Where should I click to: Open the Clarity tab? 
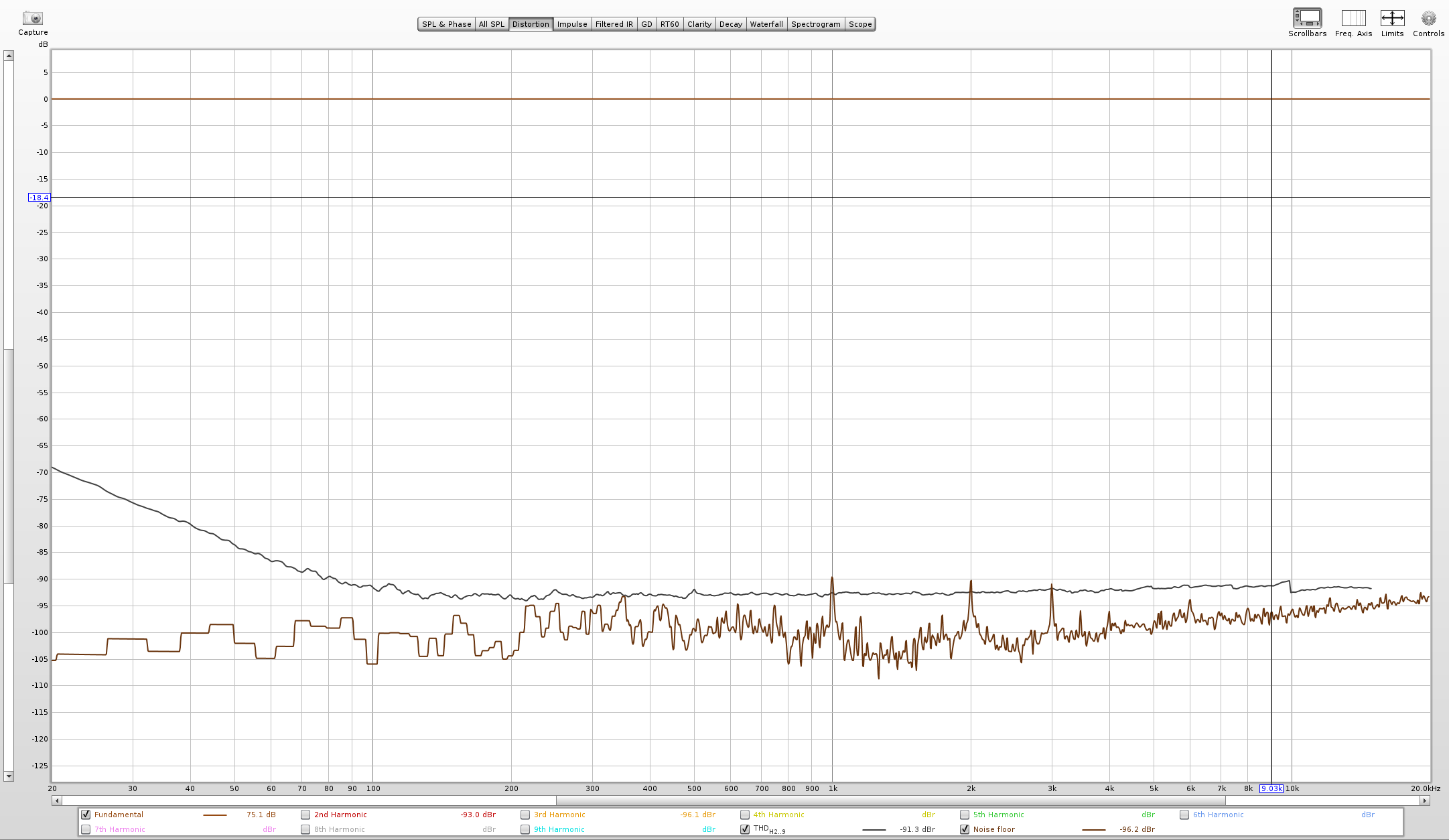click(x=699, y=24)
